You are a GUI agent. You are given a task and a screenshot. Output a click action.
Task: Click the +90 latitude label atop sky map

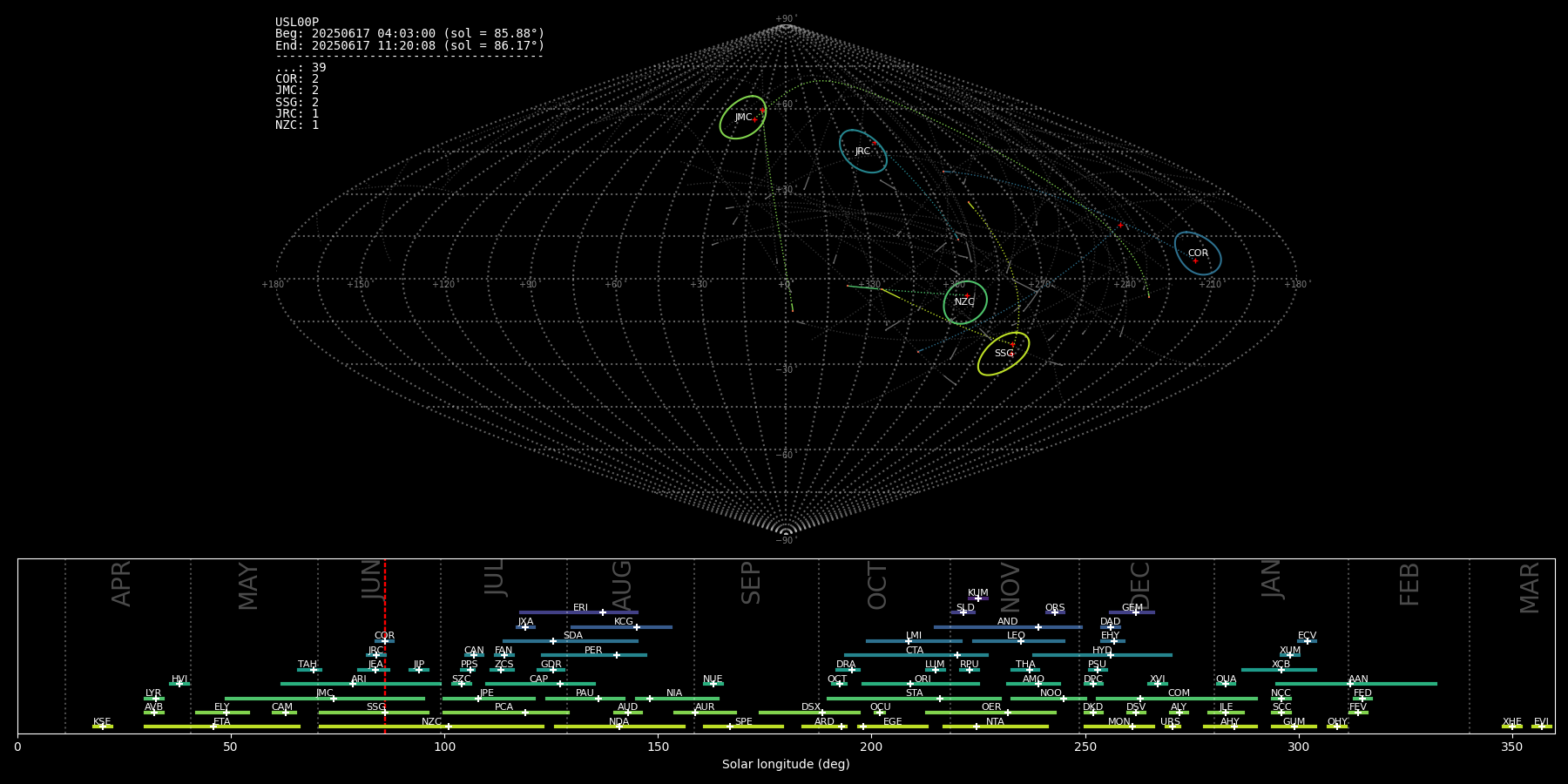[x=786, y=18]
